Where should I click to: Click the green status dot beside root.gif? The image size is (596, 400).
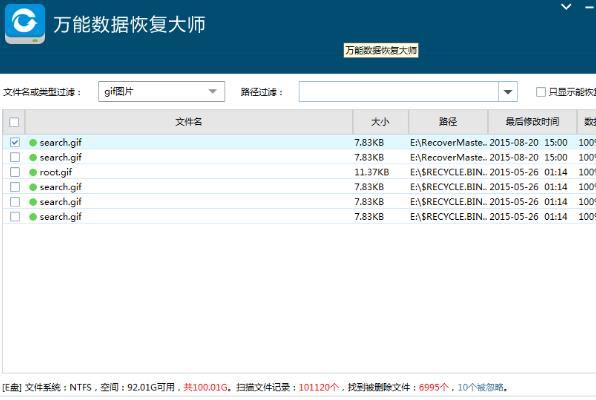(x=33, y=172)
